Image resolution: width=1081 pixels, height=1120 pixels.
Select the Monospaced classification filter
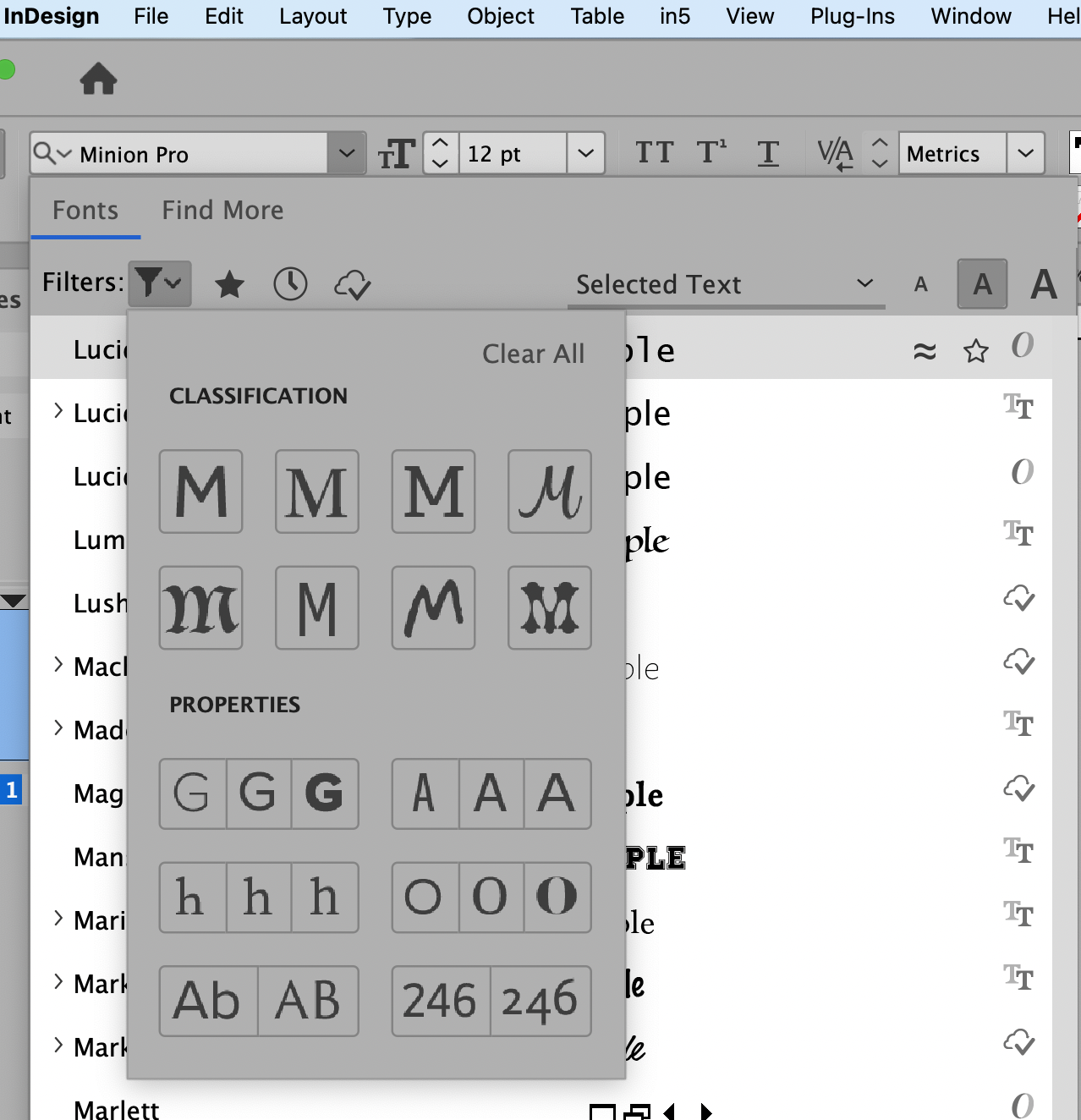coord(317,608)
